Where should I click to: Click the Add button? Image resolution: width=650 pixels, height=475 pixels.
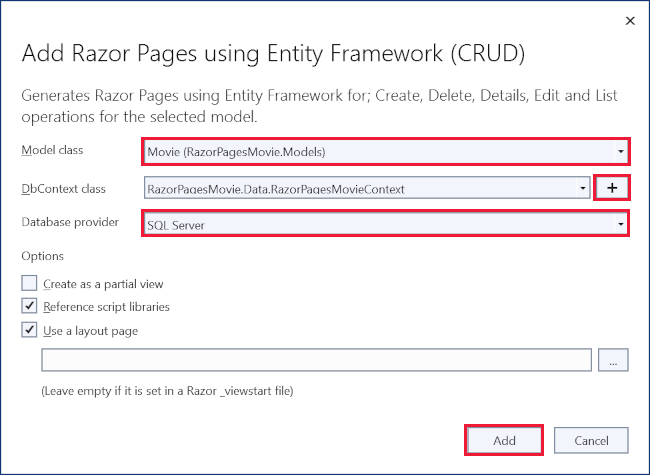coord(504,440)
